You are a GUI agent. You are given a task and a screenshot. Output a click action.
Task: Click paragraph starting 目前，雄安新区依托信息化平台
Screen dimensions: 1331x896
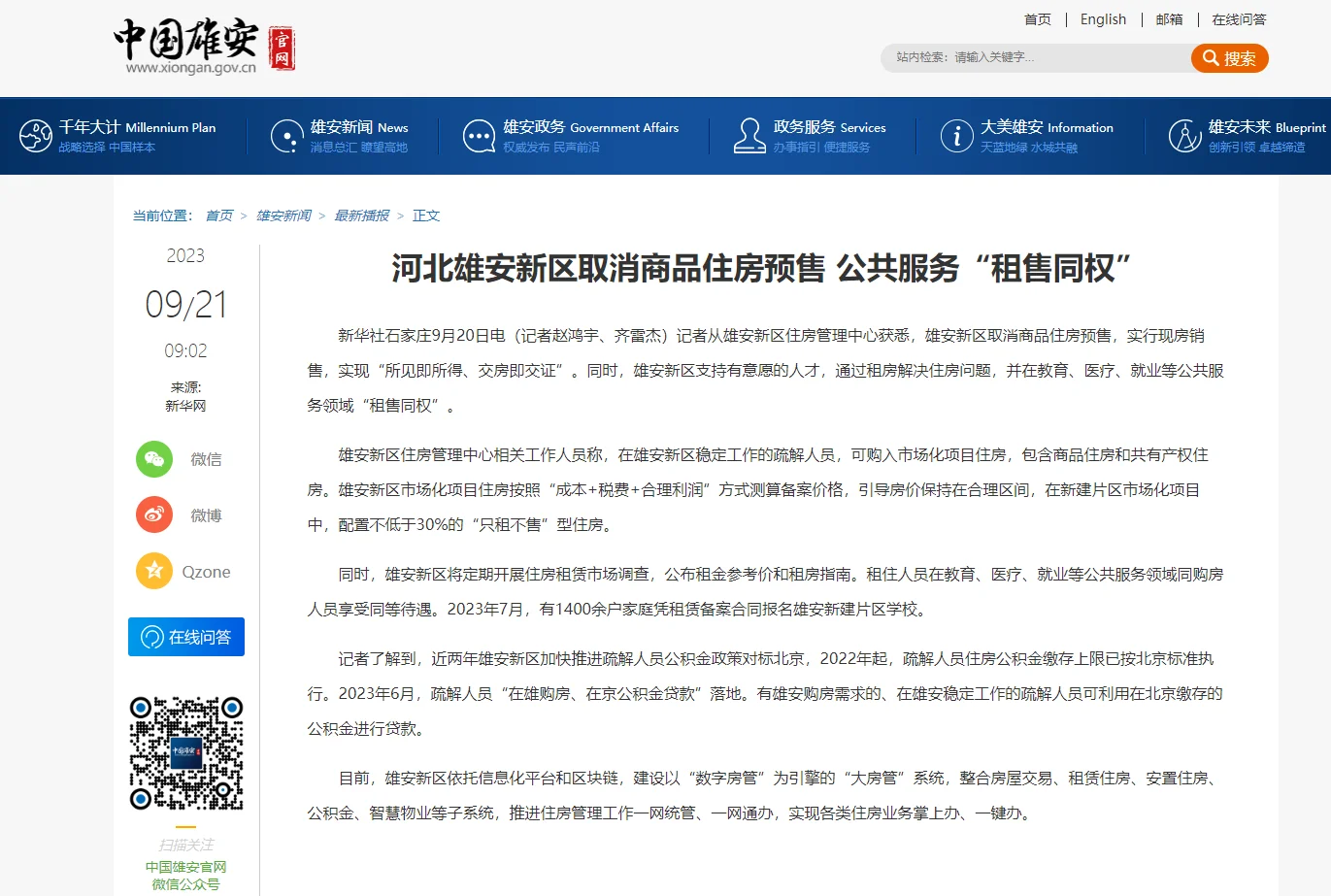(766, 796)
